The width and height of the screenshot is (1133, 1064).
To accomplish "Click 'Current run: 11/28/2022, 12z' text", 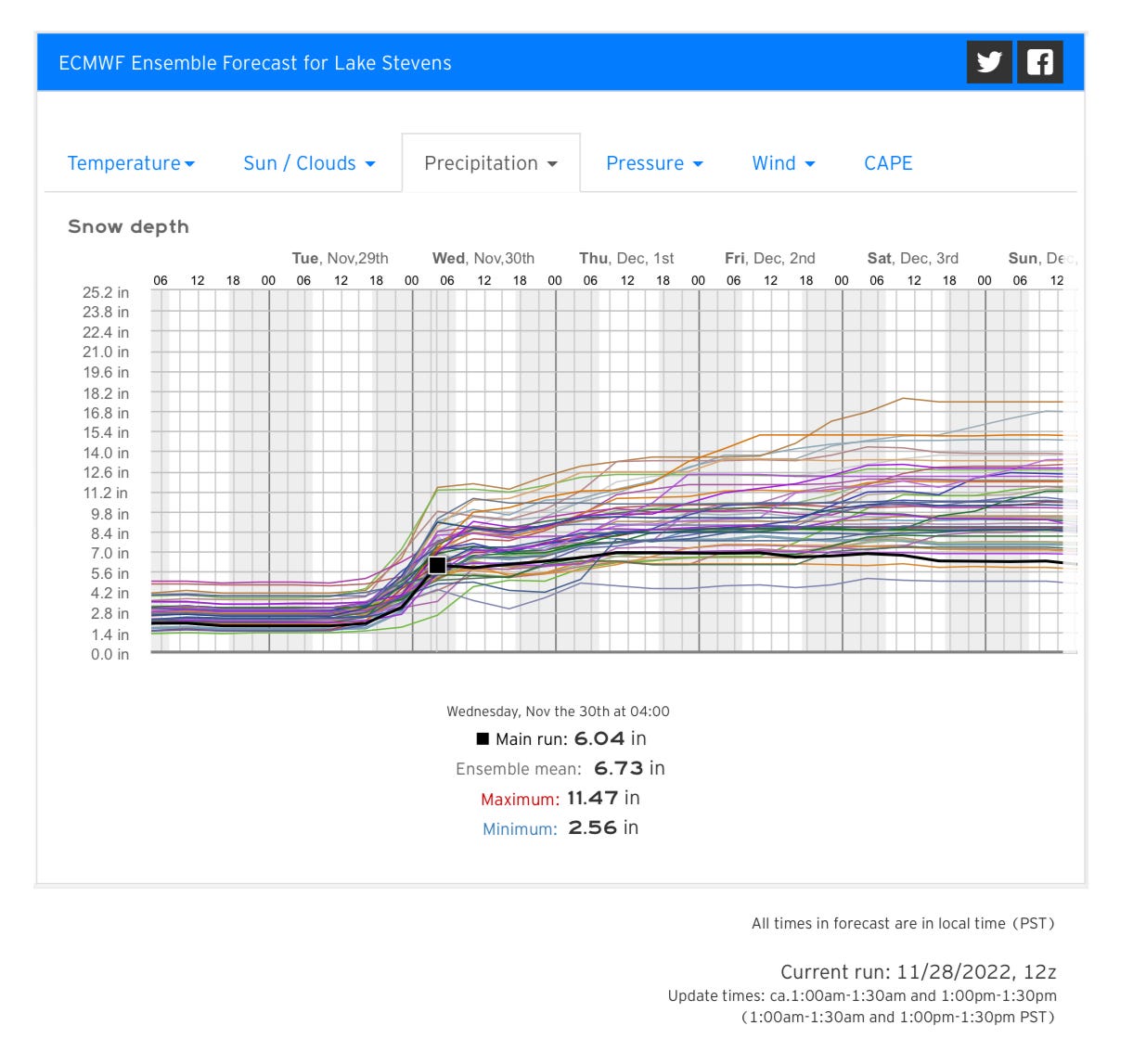I will pyautogui.click(x=918, y=972).
